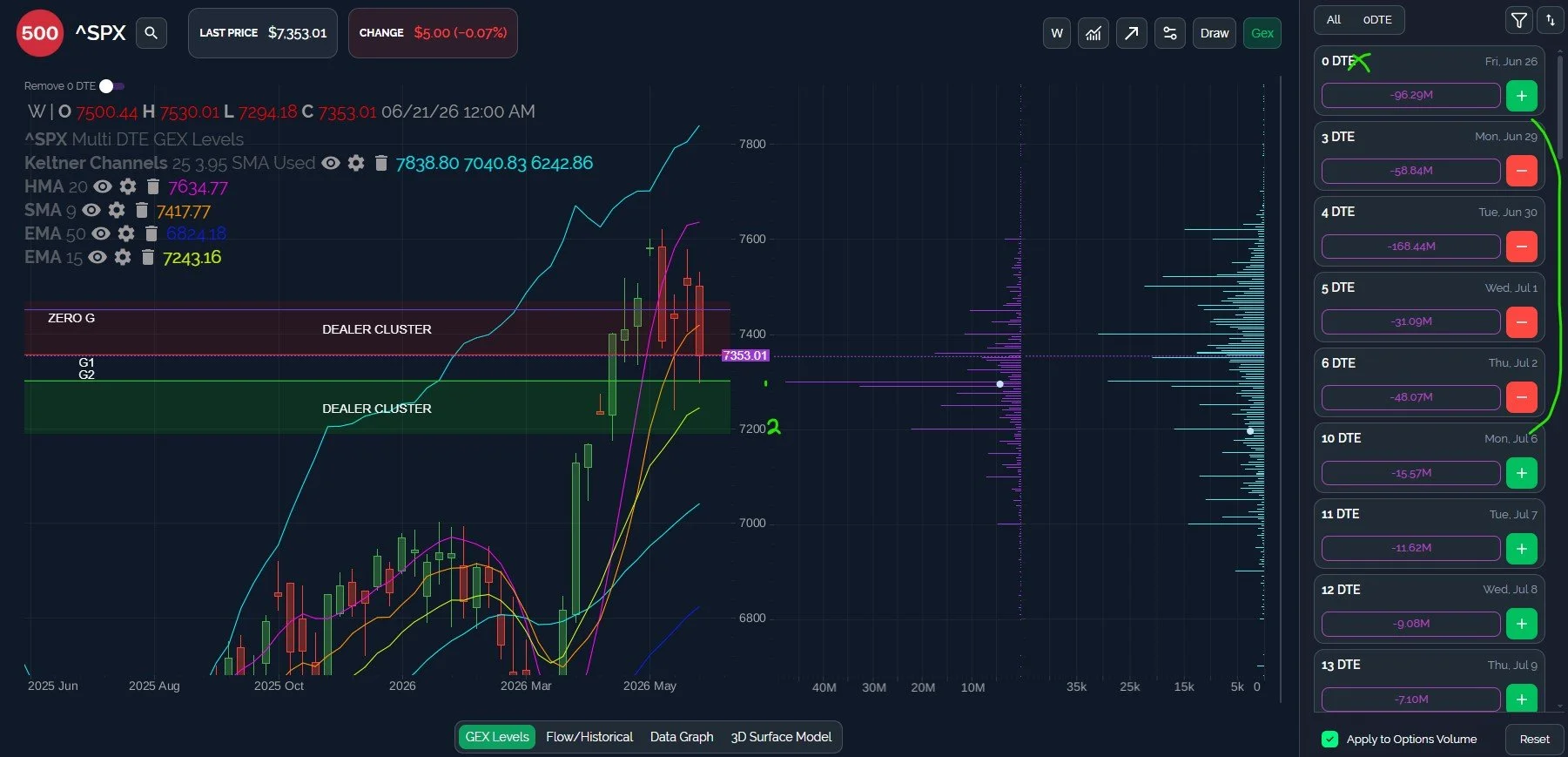Click the -168.44M value field
The height and width of the screenshot is (757, 1568).
[1411, 247]
